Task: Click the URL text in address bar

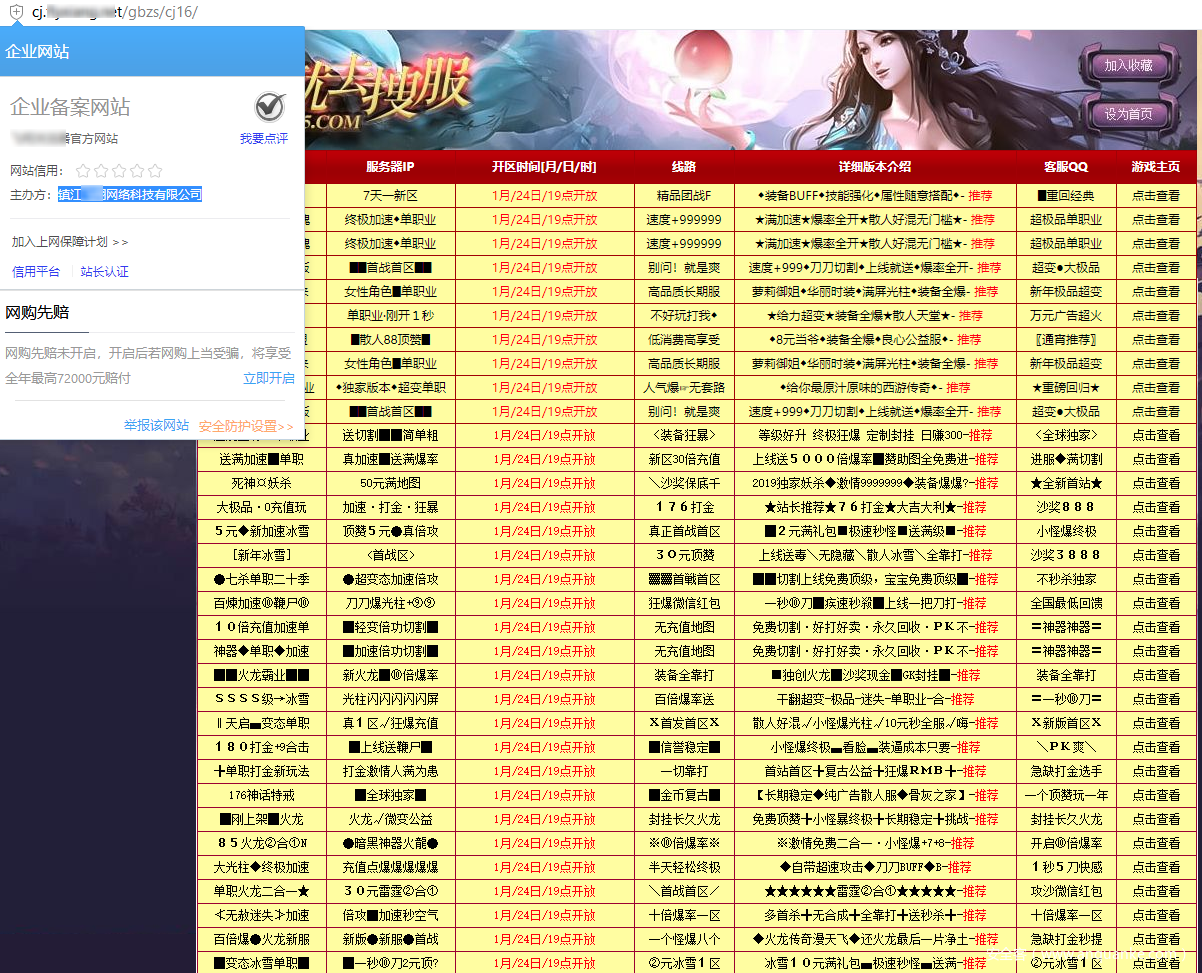Action: (115, 12)
